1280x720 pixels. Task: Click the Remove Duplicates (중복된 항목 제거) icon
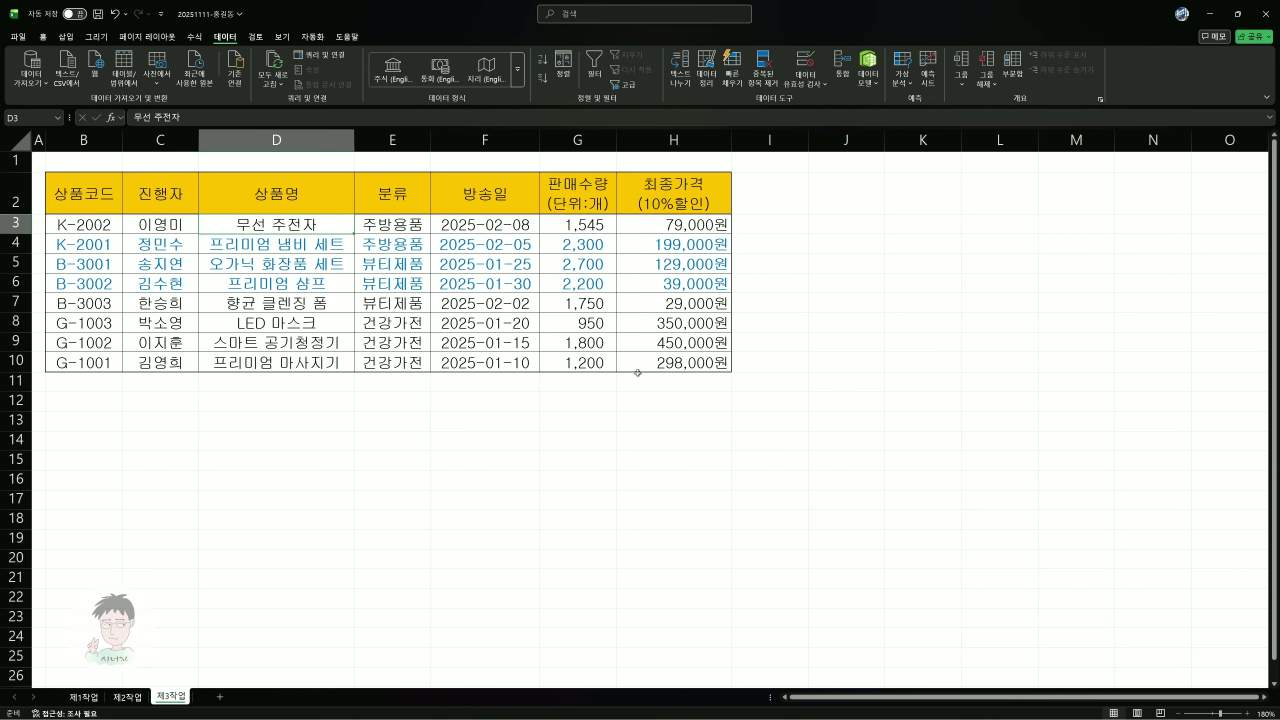[763, 62]
